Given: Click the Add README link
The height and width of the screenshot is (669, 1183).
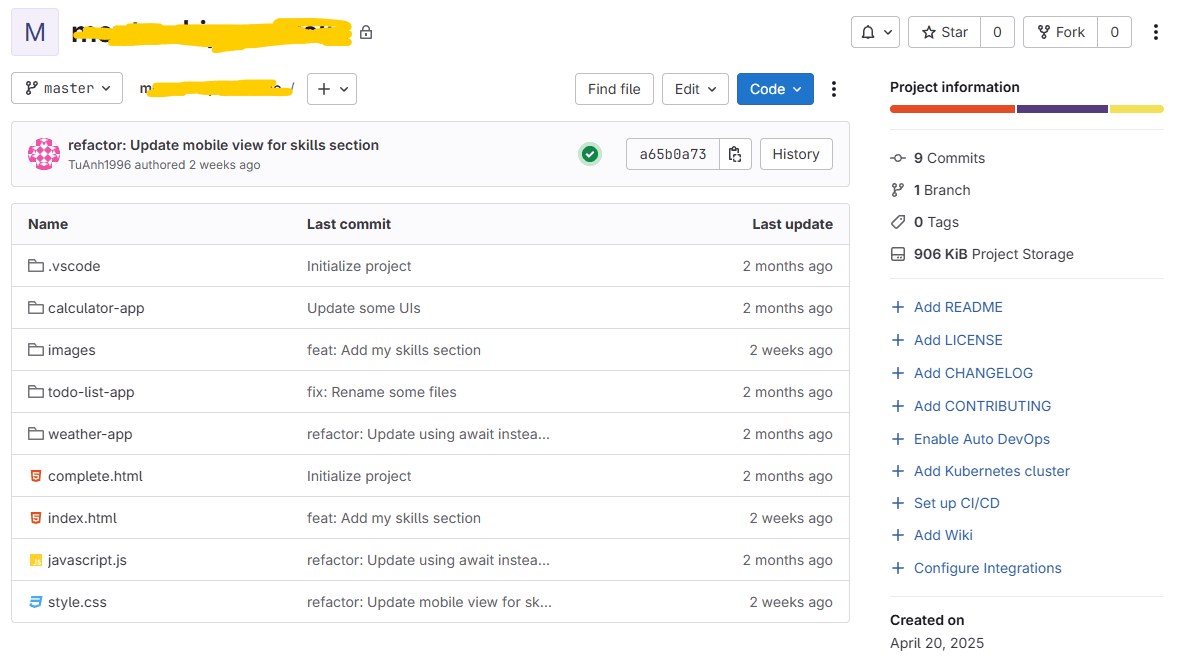Looking at the screenshot, I should tap(957, 307).
